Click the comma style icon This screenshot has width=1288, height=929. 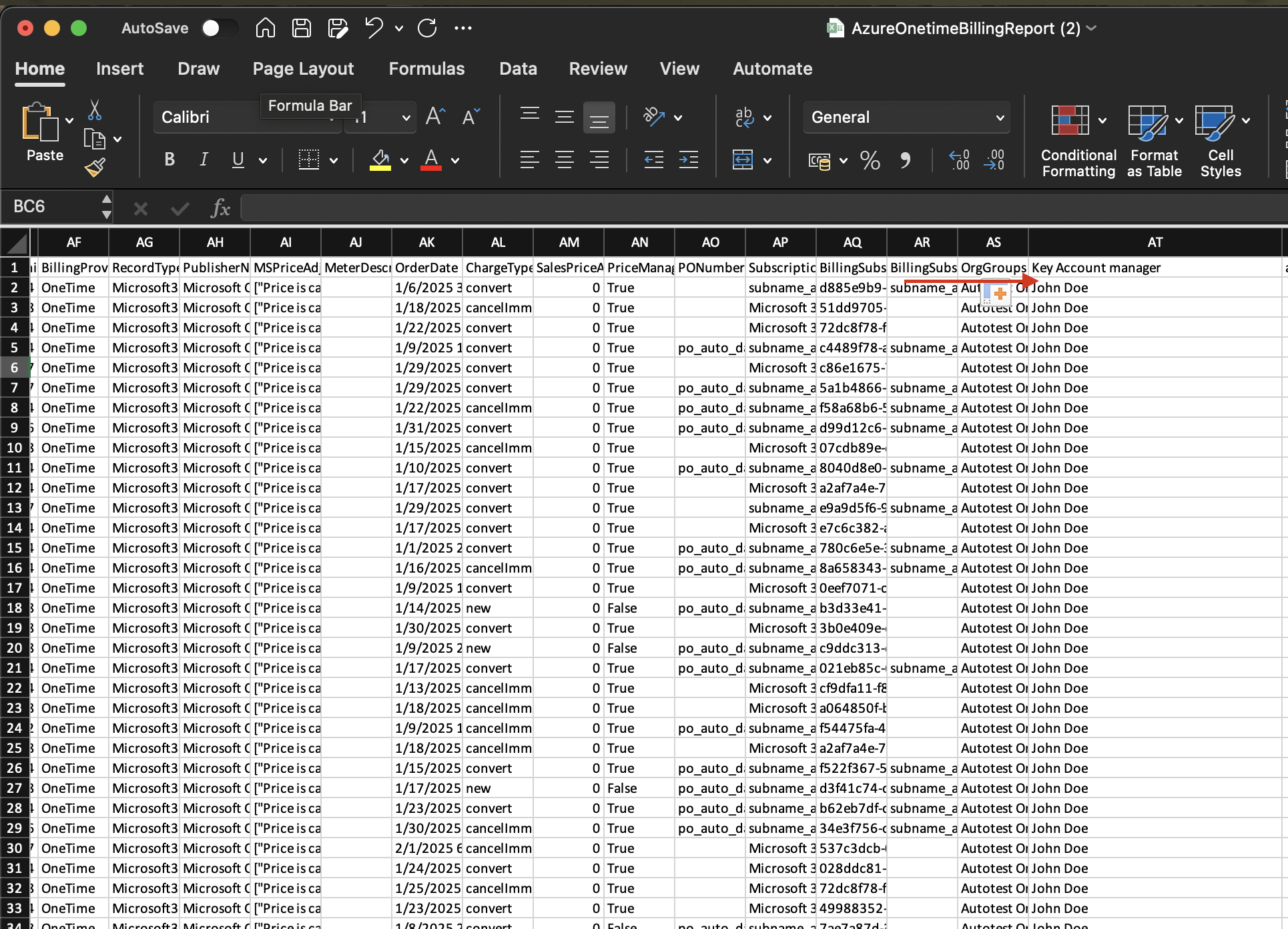click(906, 160)
